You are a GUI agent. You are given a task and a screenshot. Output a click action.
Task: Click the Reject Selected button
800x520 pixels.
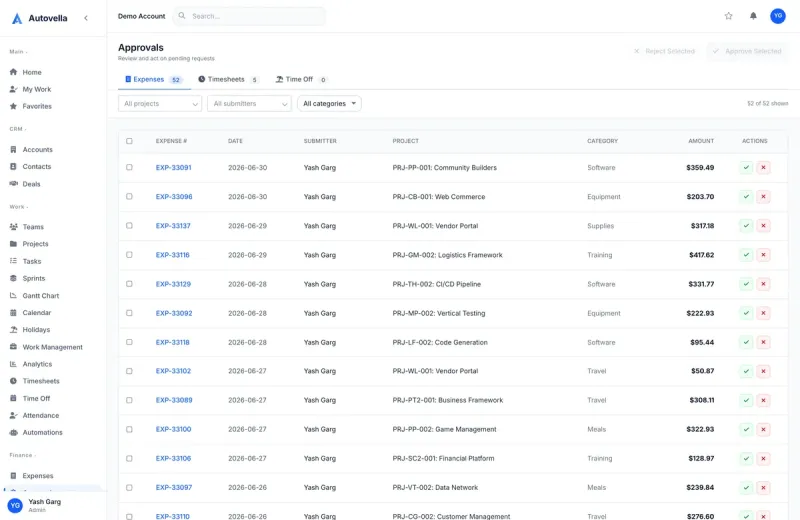(x=664, y=51)
